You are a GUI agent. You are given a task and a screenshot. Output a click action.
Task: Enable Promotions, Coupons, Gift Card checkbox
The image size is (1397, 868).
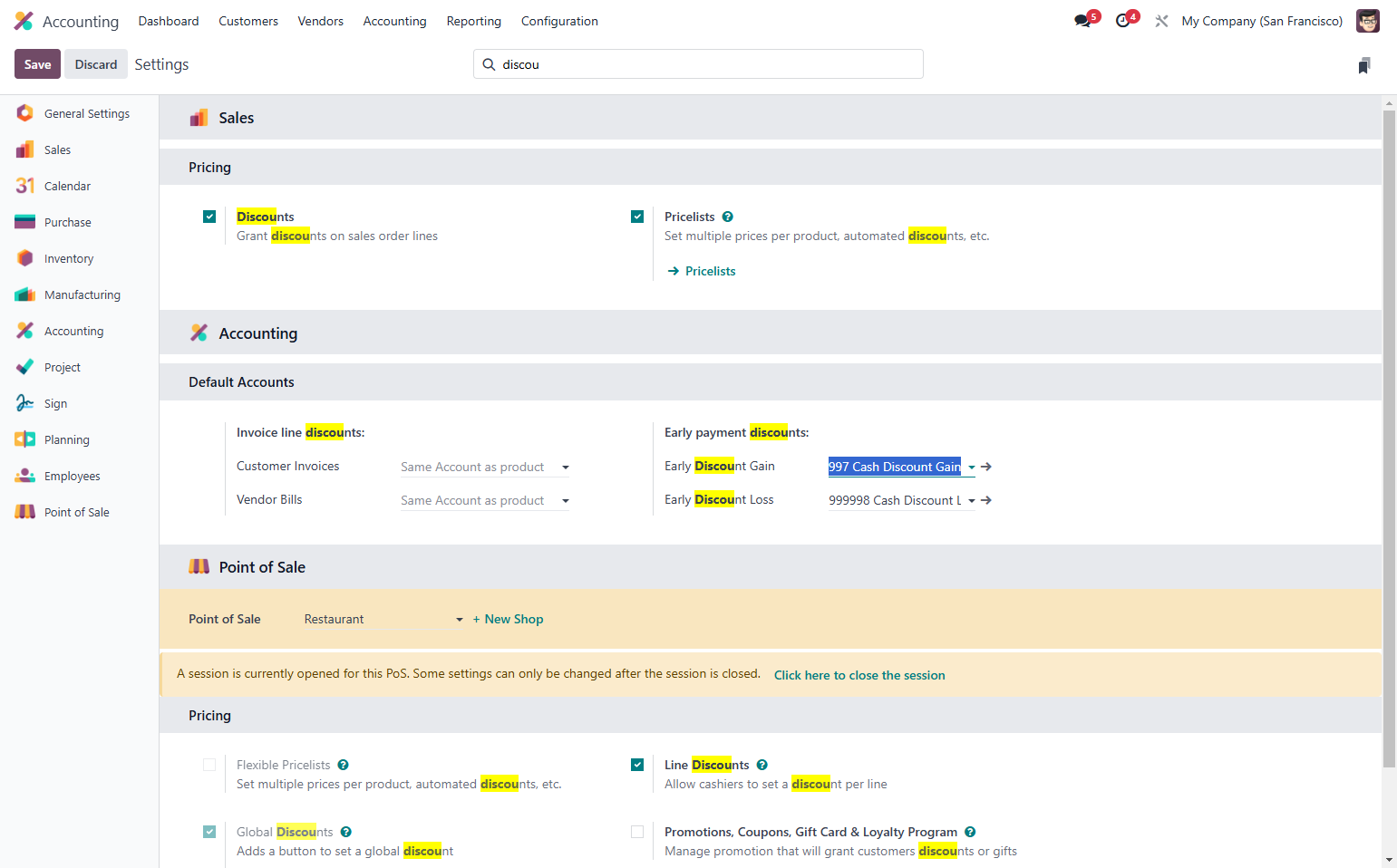pos(637,832)
